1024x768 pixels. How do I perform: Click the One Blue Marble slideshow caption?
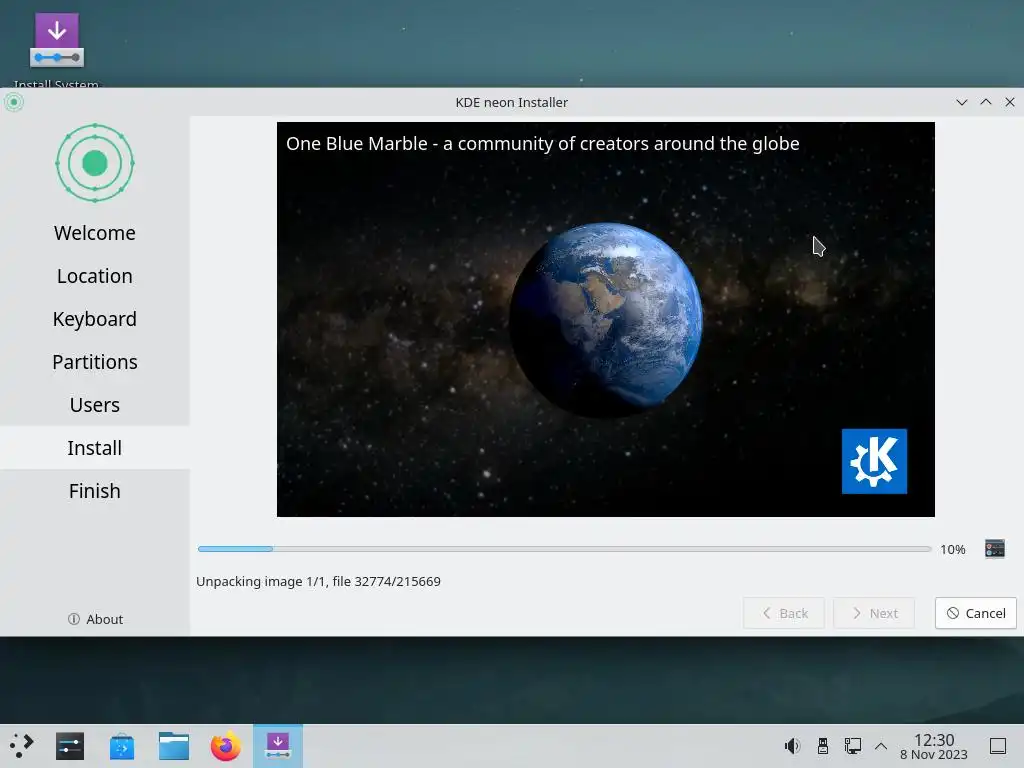[x=543, y=144]
